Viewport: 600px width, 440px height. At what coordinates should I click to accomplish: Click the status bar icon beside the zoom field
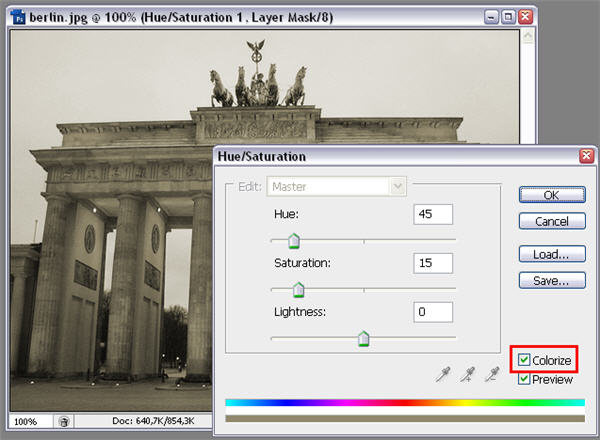click(64, 422)
